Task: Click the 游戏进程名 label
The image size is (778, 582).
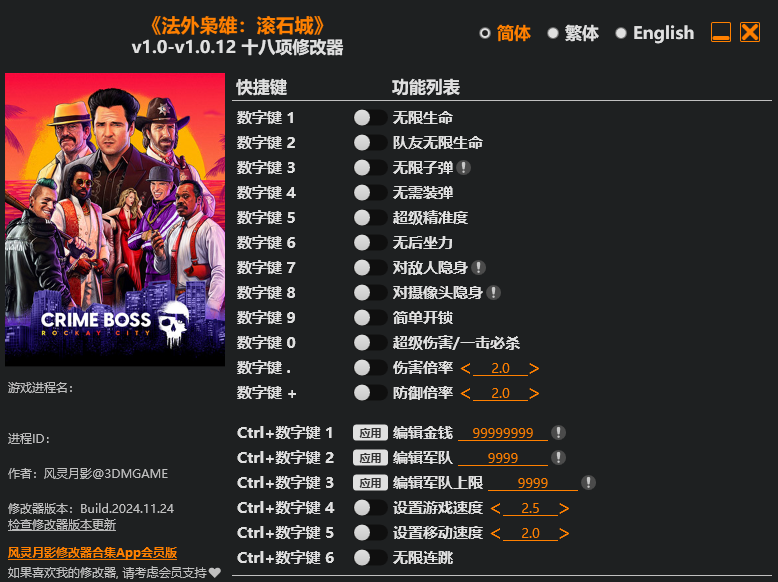Action: tap(41, 388)
